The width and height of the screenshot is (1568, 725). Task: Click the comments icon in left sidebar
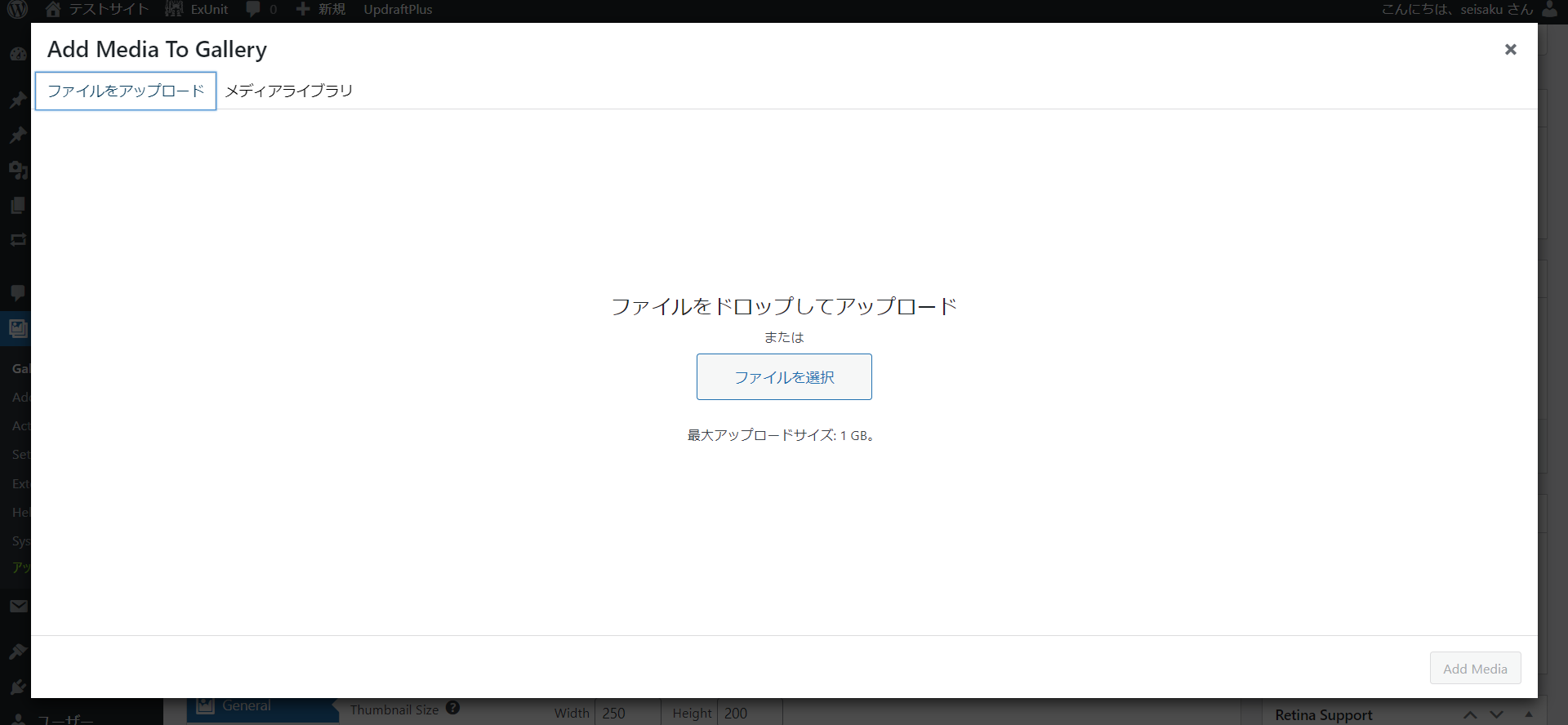click(18, 292)
